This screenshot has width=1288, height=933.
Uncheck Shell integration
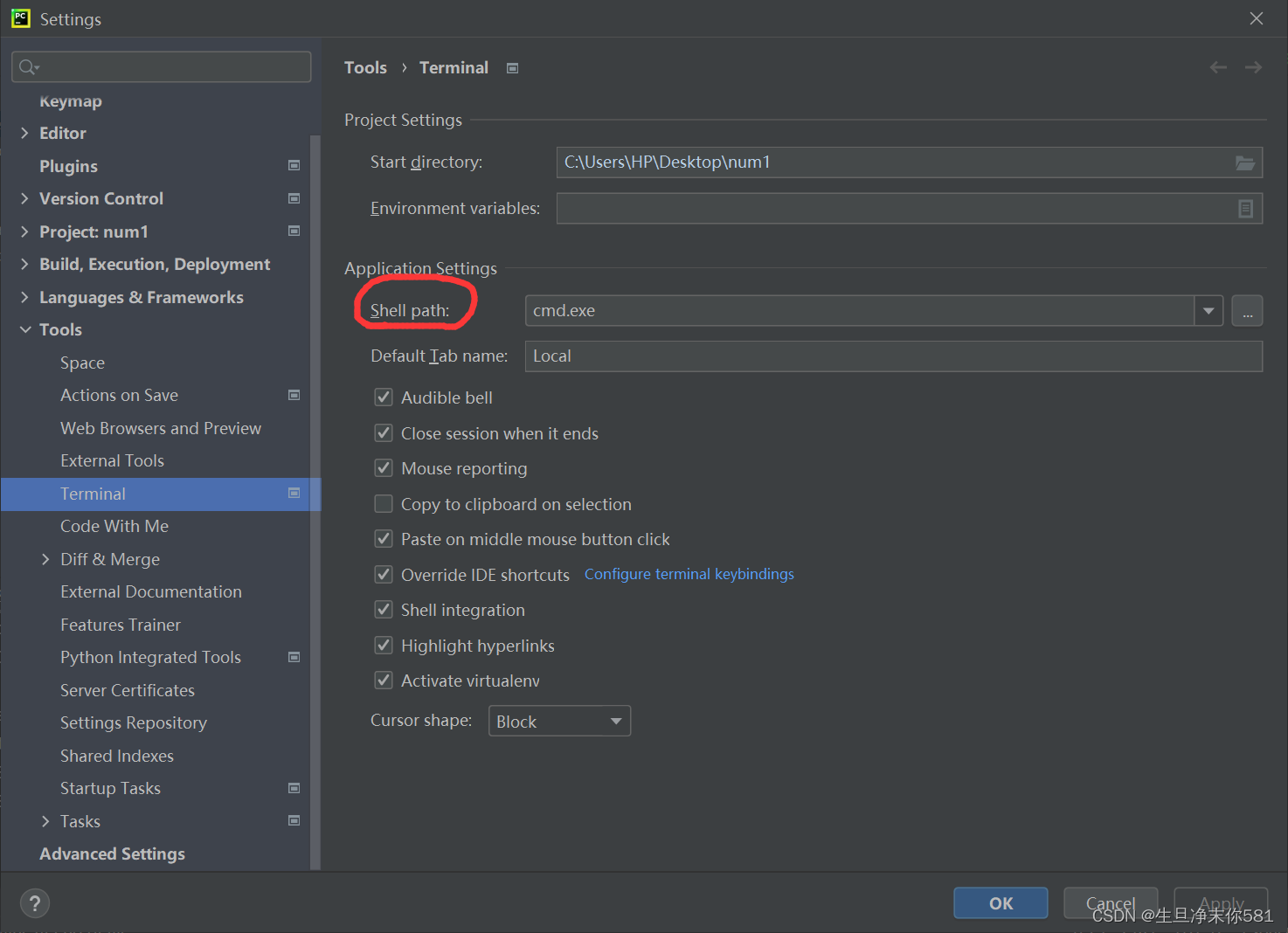(383, 609)
